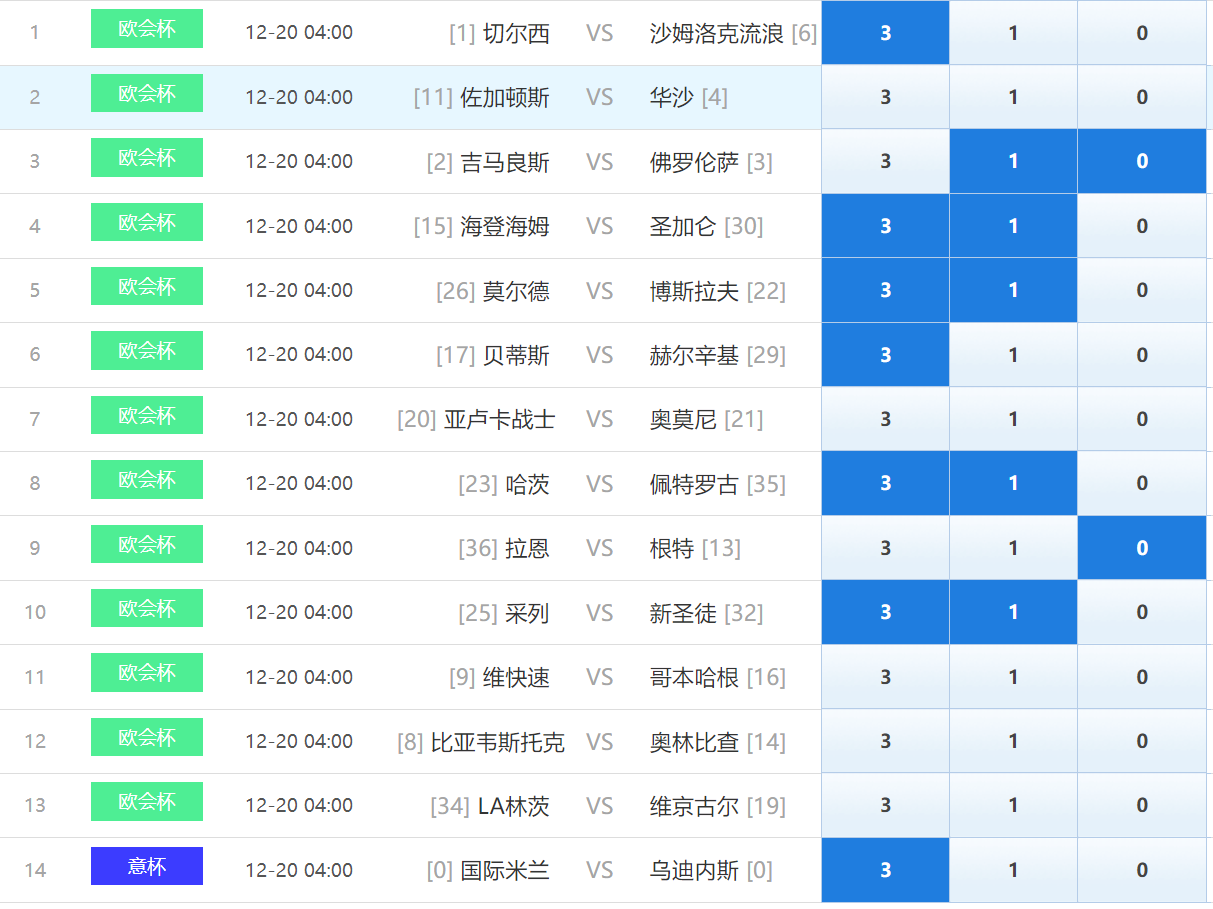Select 0 for 国际米兰 vs 乌迪内斯

(x=1142, y=870)
